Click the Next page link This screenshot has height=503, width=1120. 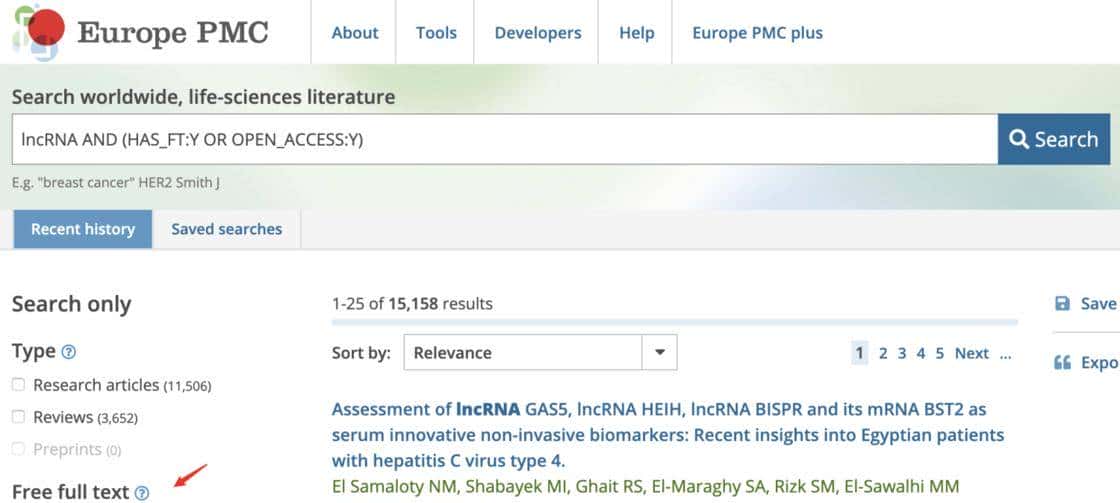(971, 353)
